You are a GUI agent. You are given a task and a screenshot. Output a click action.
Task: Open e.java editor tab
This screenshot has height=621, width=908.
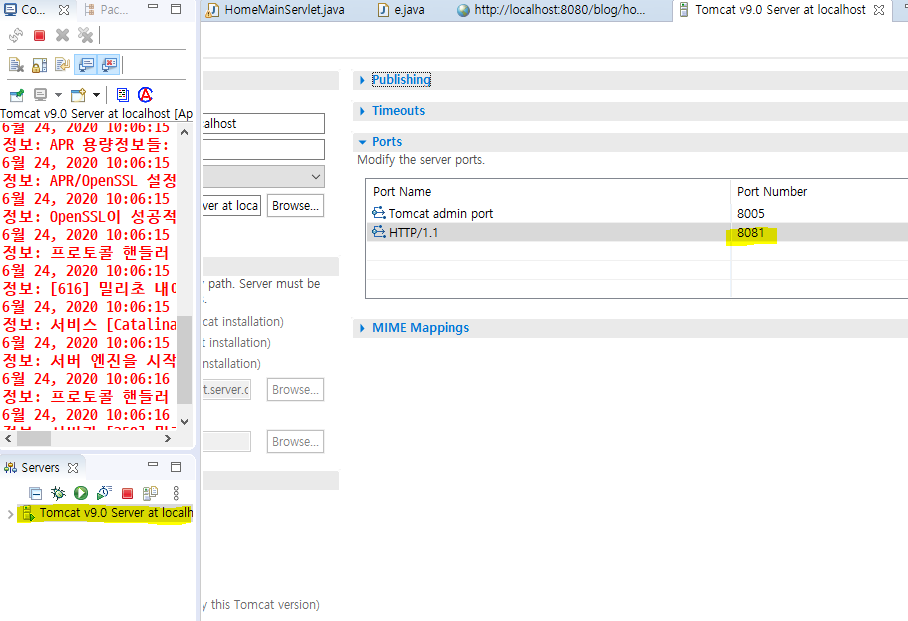click(x=401, y=10)
